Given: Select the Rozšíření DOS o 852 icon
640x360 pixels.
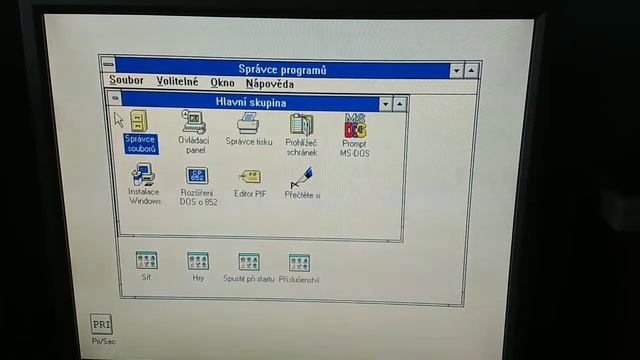Looking at the screenshot, I should (197, 176).
